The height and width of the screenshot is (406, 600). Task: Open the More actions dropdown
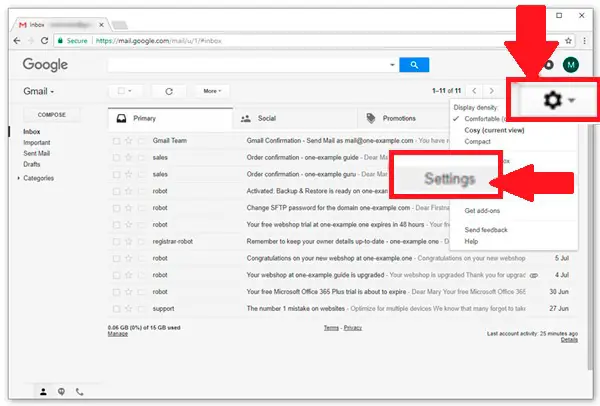(x=212, y=91)
